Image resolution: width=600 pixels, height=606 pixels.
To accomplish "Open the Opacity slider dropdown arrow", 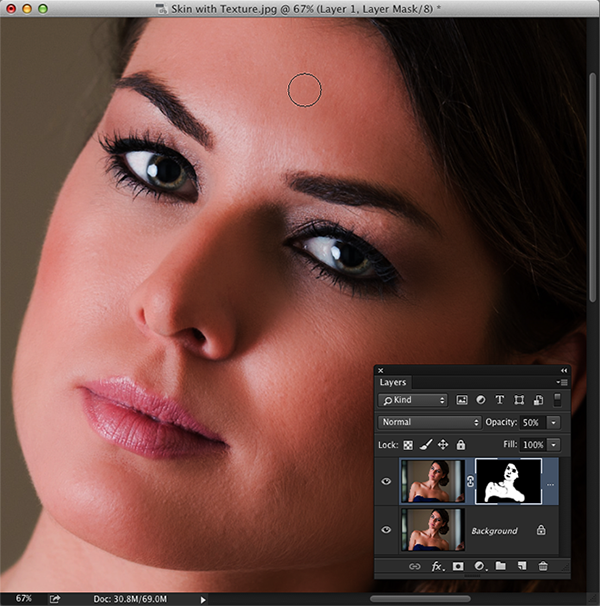I will (553, 422).
